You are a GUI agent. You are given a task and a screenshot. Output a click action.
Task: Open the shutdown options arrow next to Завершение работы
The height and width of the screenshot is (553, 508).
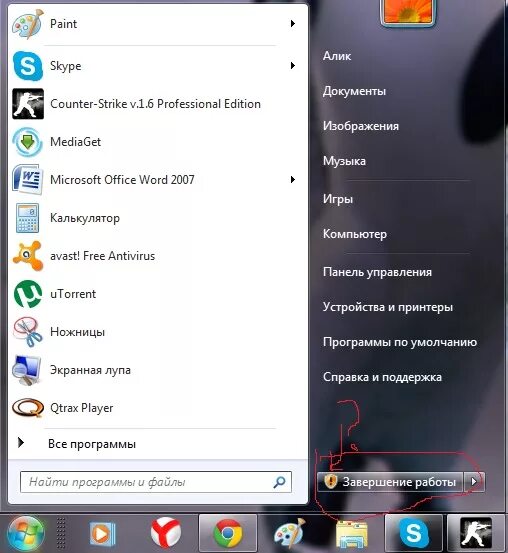coord(474,482)
